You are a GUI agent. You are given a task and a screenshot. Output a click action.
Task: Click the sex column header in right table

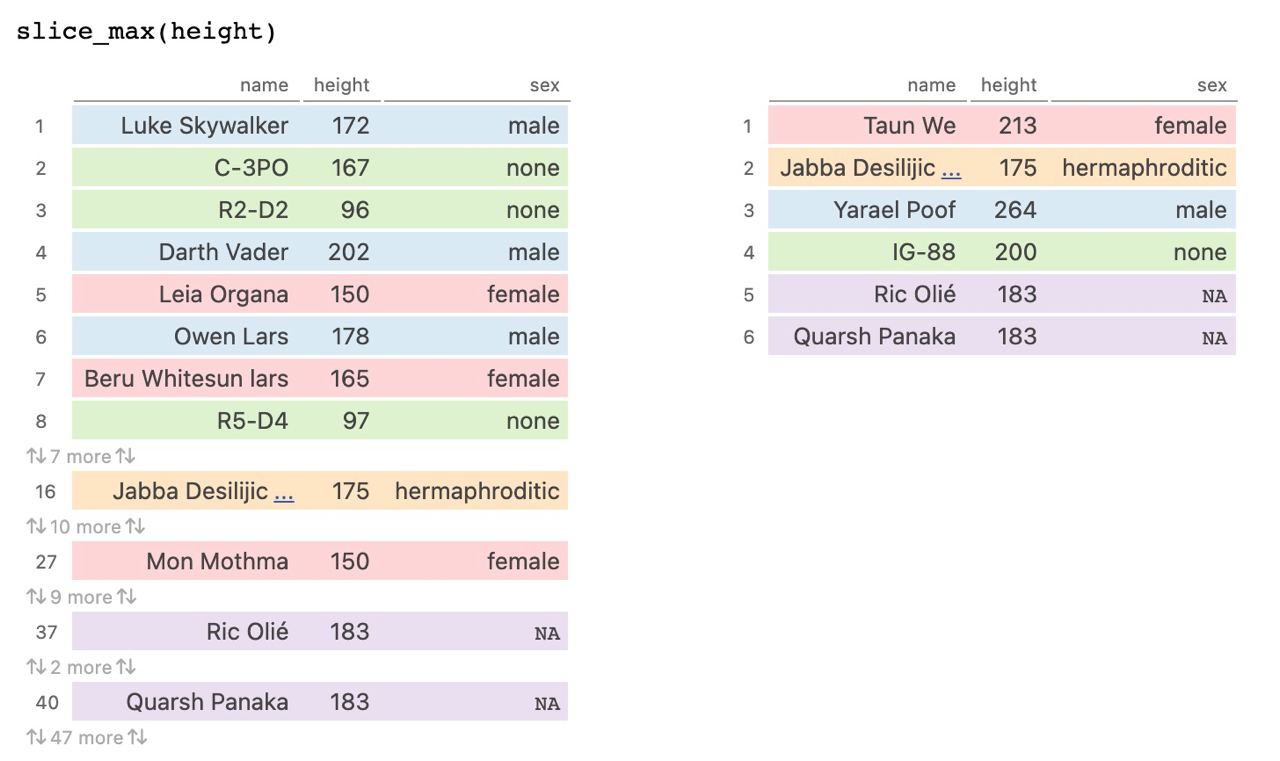1211,86
